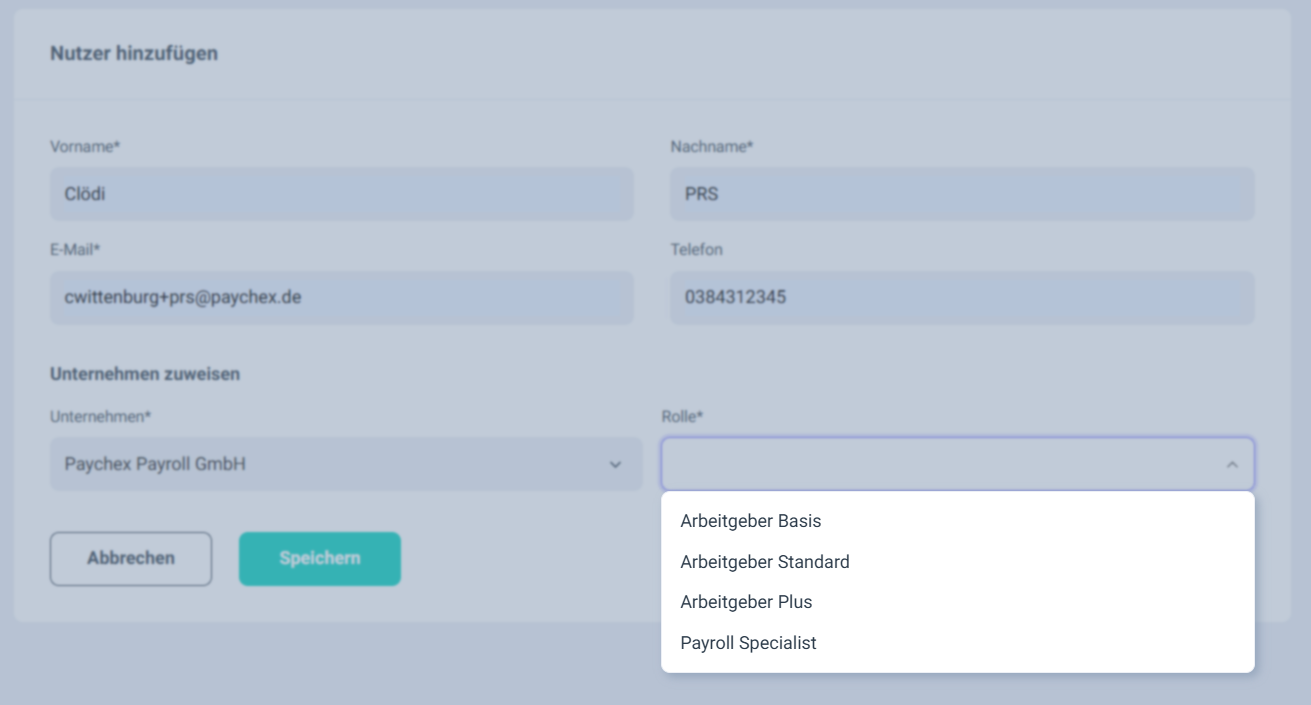Select the Arbeitgeber Basis role

tap(750, 521)
